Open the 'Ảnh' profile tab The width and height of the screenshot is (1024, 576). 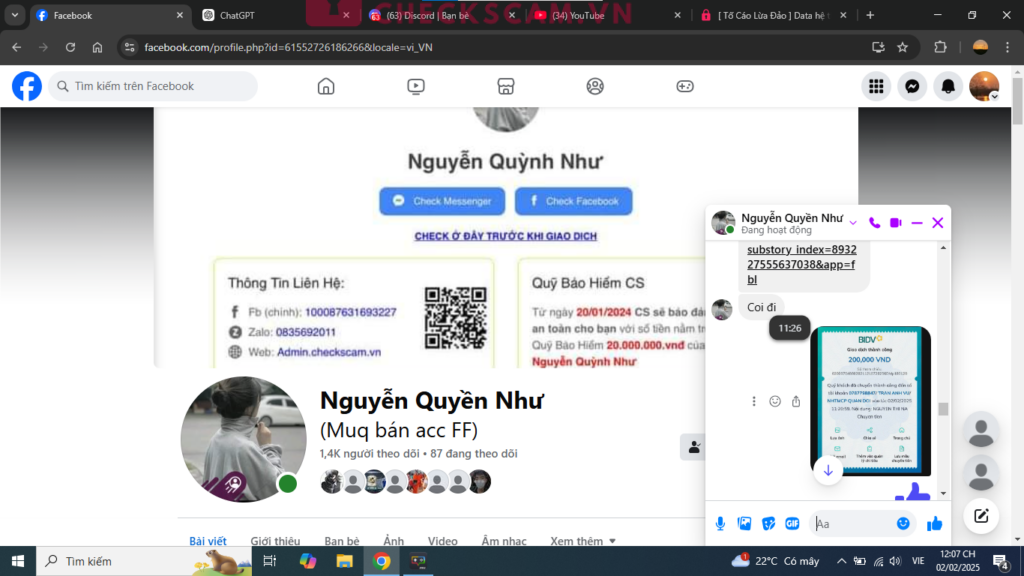(x=394, y=541)
